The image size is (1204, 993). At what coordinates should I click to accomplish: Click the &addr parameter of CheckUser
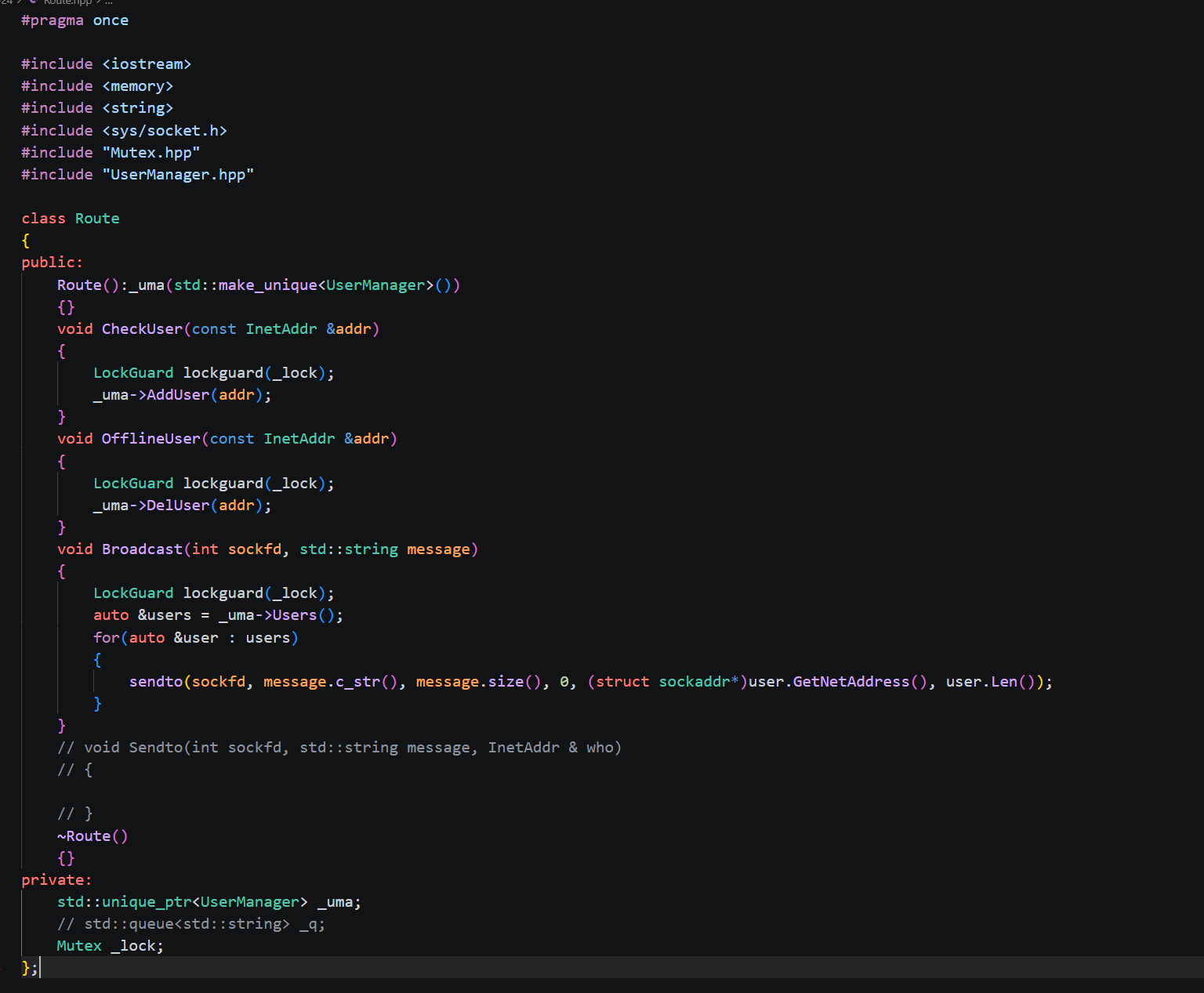[x=349, y=329]
